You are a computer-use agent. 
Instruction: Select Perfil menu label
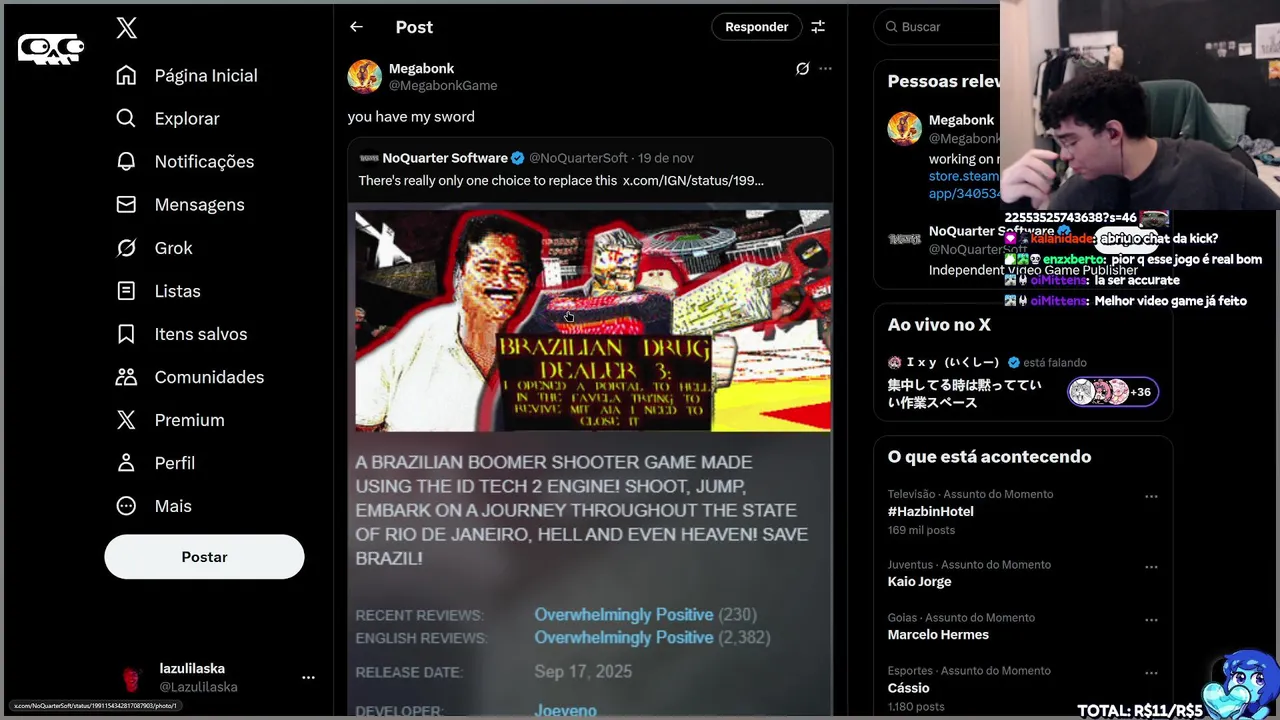[175, 463]
